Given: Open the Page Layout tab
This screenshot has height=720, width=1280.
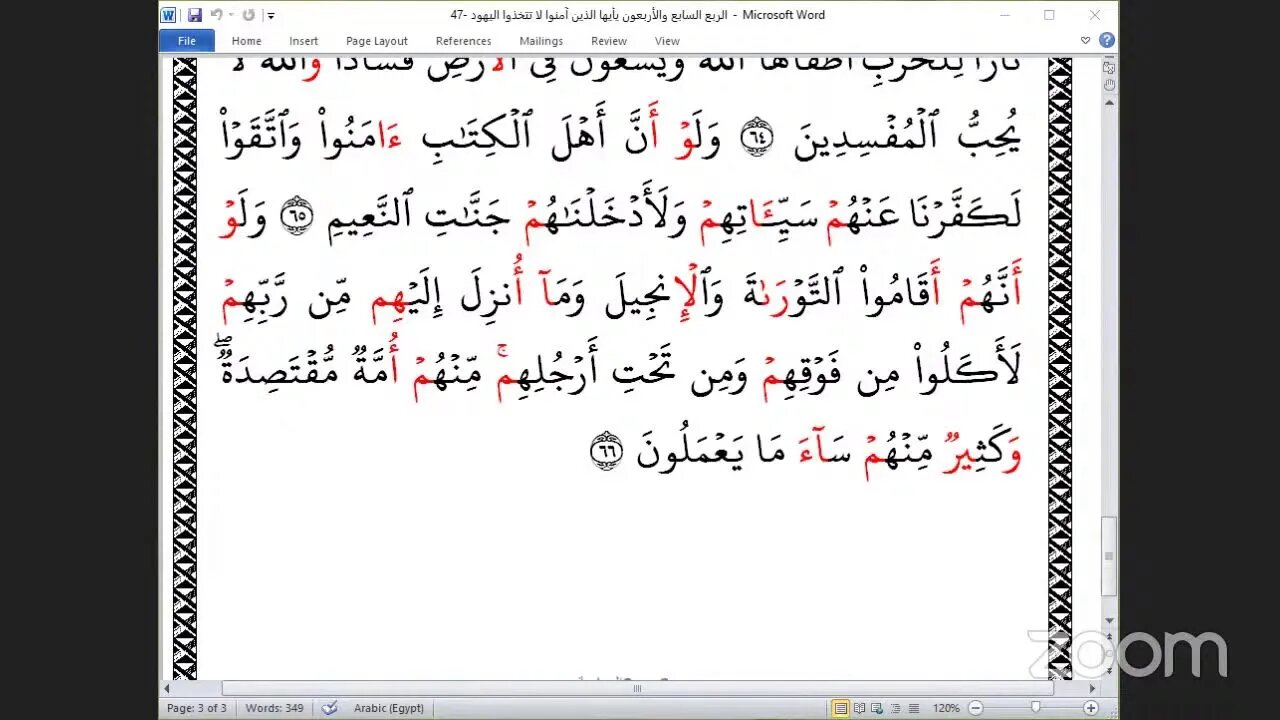Looking at the screenshot, I should tap(377, 41).
